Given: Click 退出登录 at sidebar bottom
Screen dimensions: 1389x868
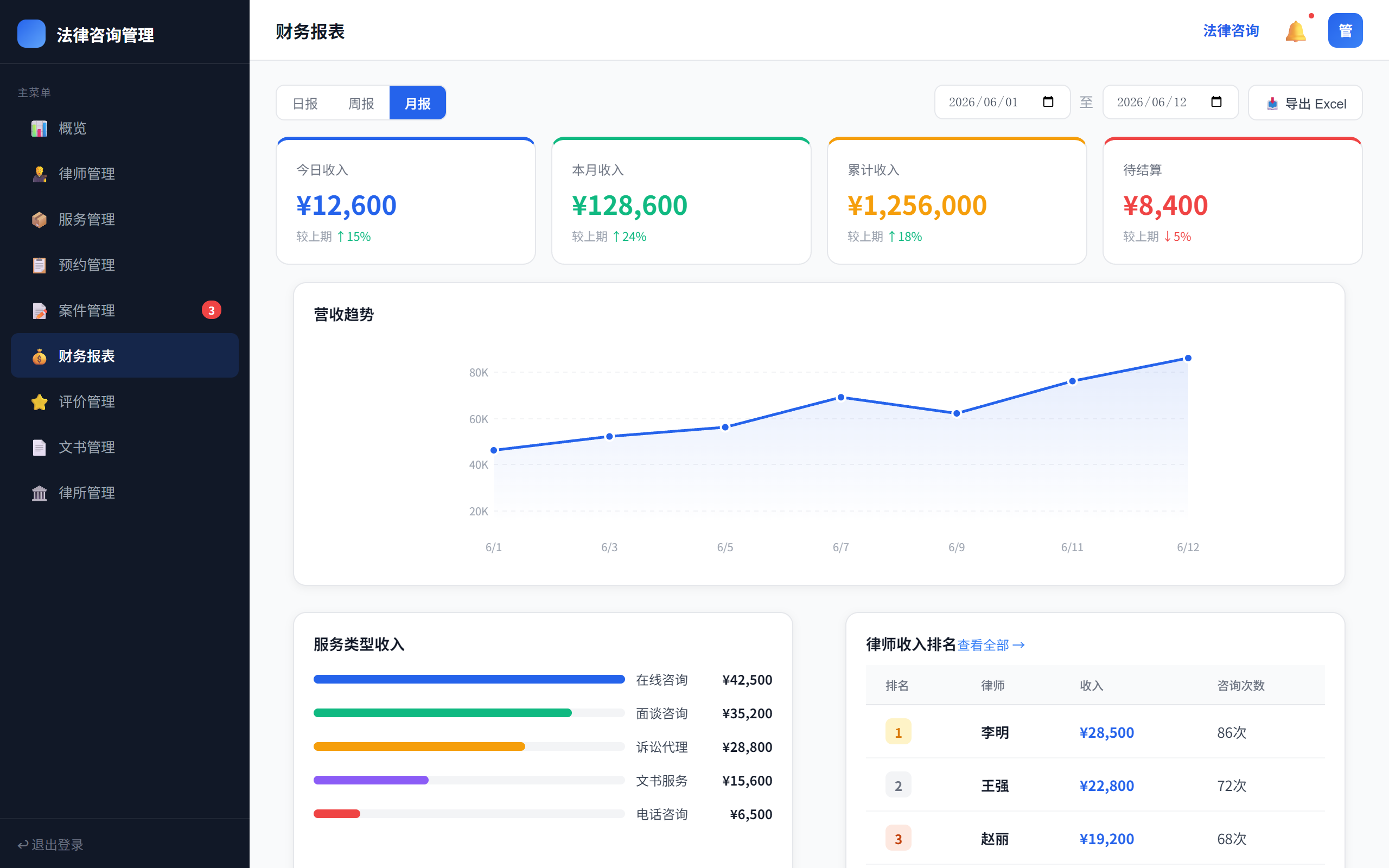Looking at the screenshot, I should click(x=50, y=845).
